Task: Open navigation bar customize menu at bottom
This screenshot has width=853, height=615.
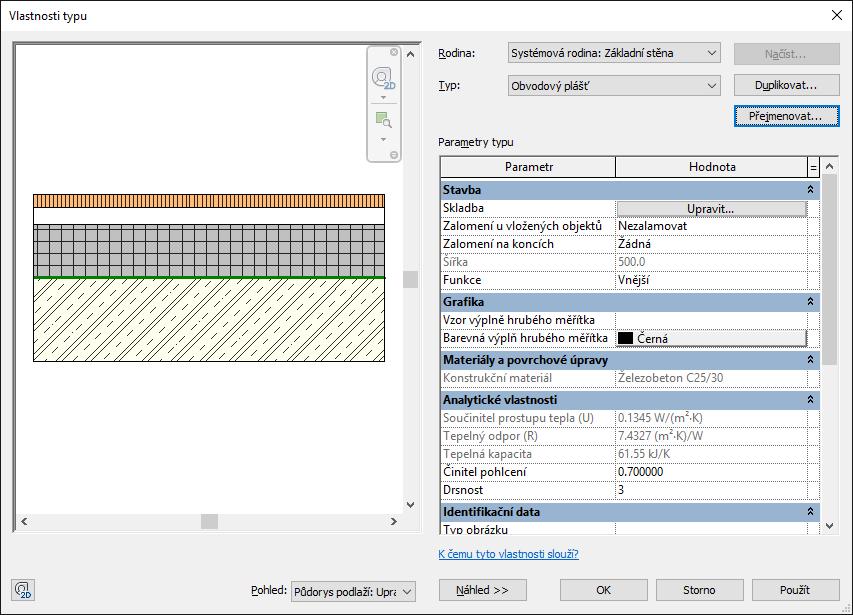Action: [x=394, y=155]
